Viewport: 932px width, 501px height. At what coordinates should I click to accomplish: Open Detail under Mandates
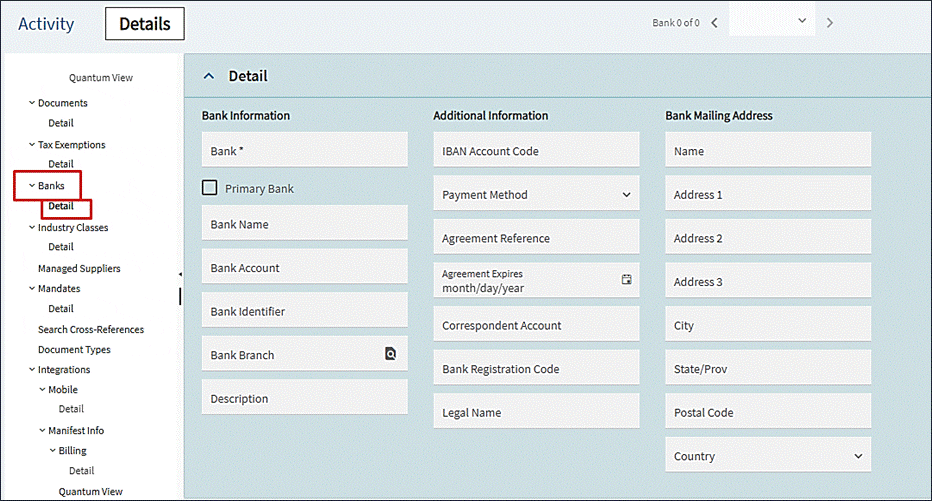[61, 308]
